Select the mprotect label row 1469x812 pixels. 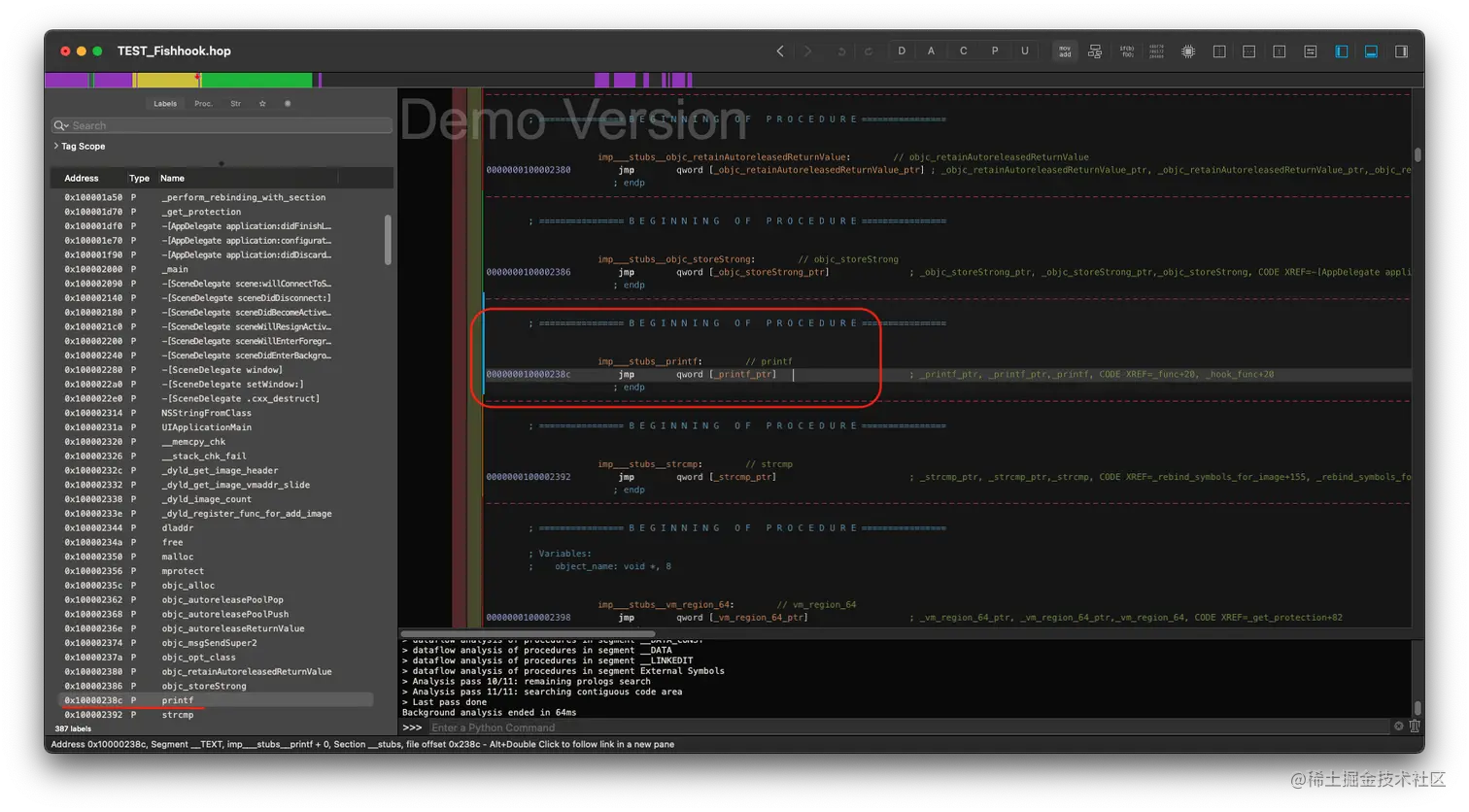pos(218,571)
